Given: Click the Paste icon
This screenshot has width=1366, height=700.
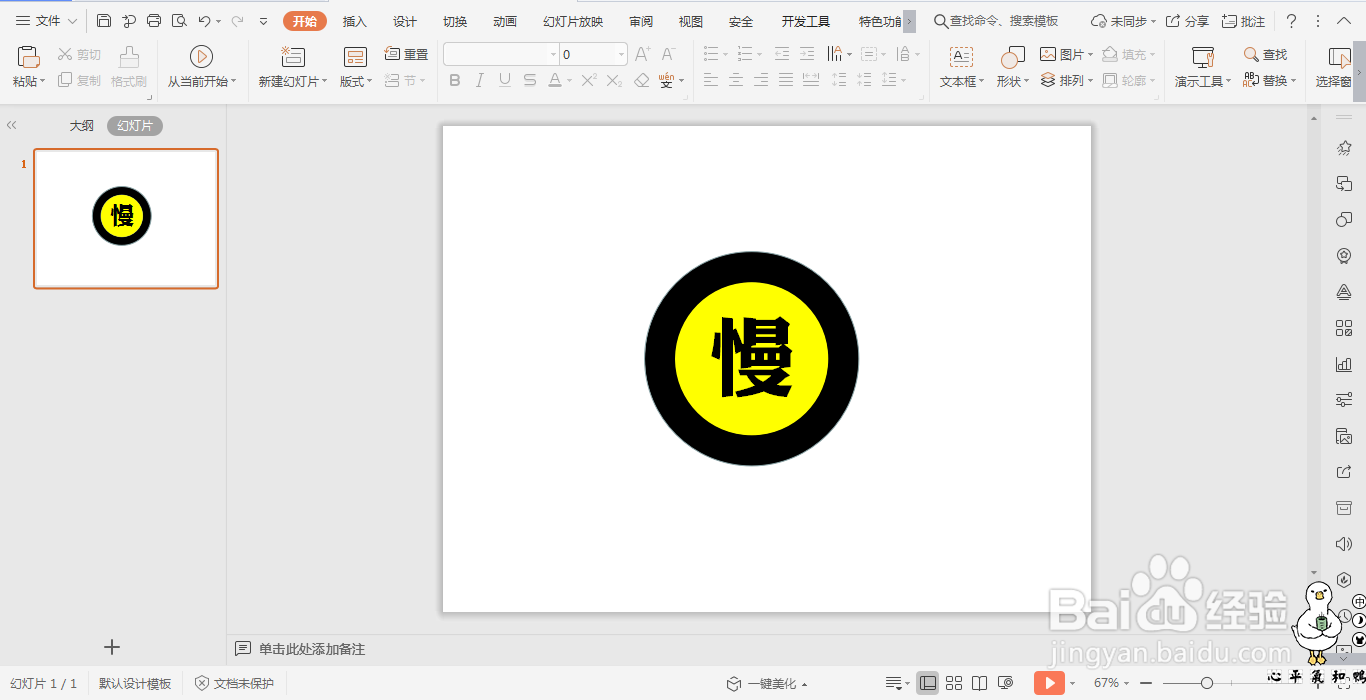Looking at the screenshot, I should click(28, 57).
